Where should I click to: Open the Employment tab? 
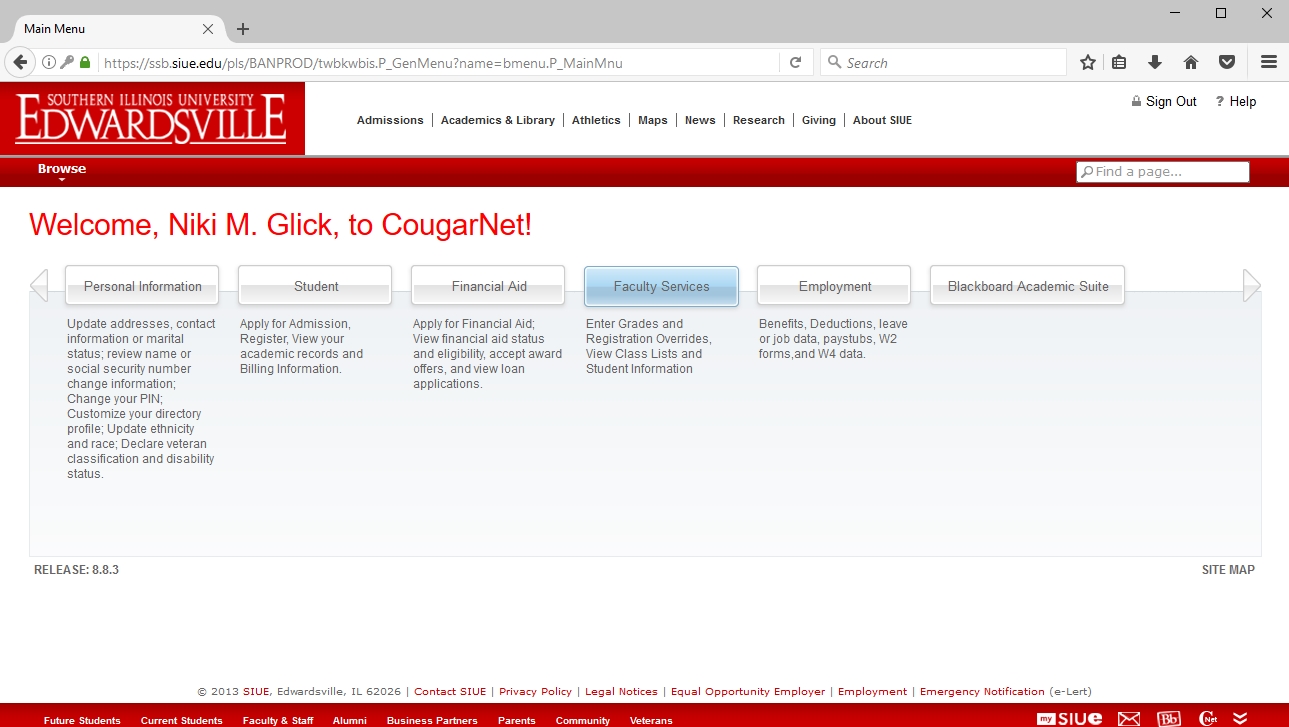834,286
